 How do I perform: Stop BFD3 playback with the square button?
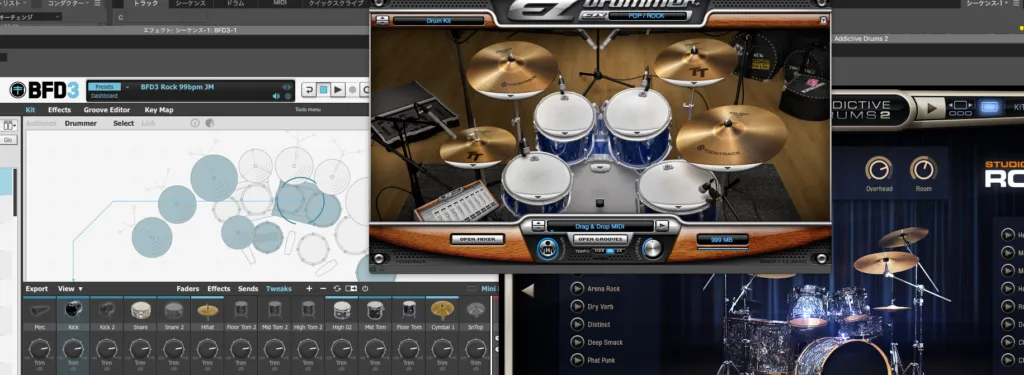[323, 90]
